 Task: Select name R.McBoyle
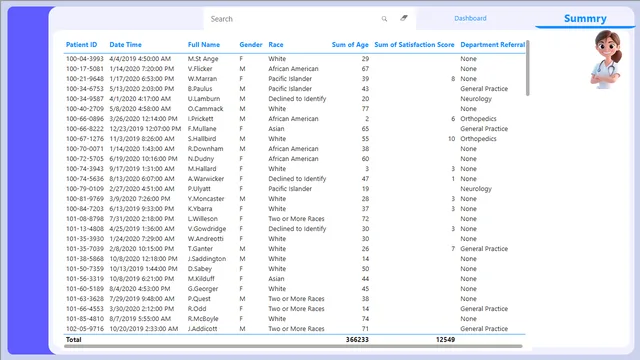(203, 319)
